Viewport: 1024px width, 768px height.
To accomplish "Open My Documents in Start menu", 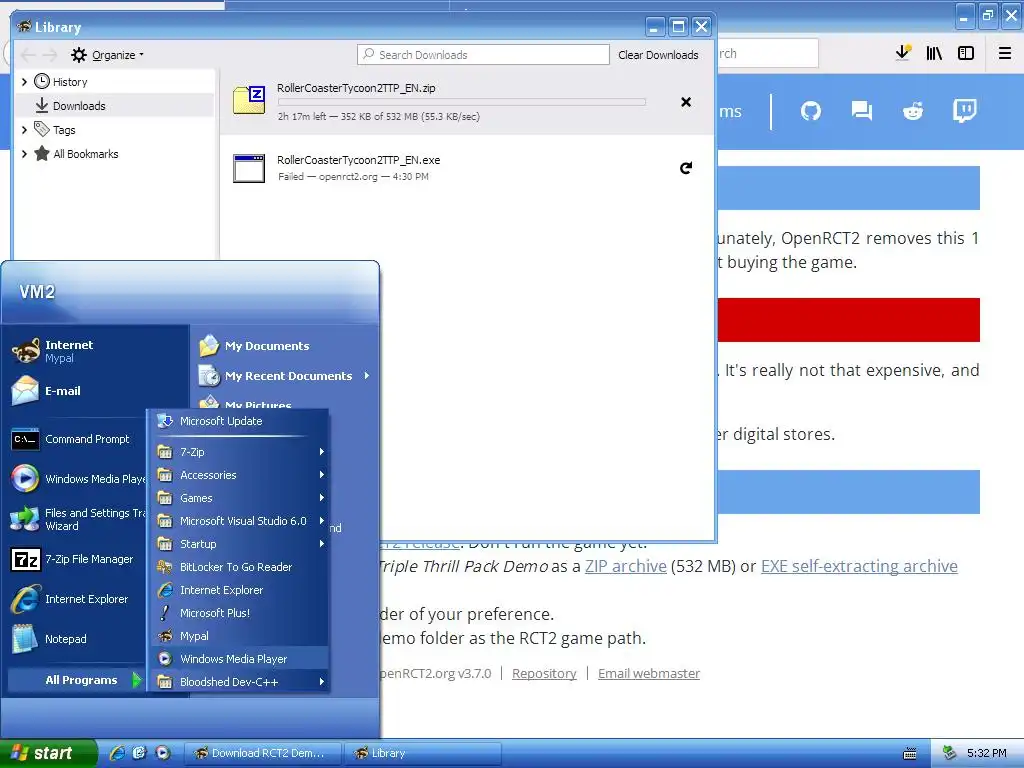I will [285, 345].
